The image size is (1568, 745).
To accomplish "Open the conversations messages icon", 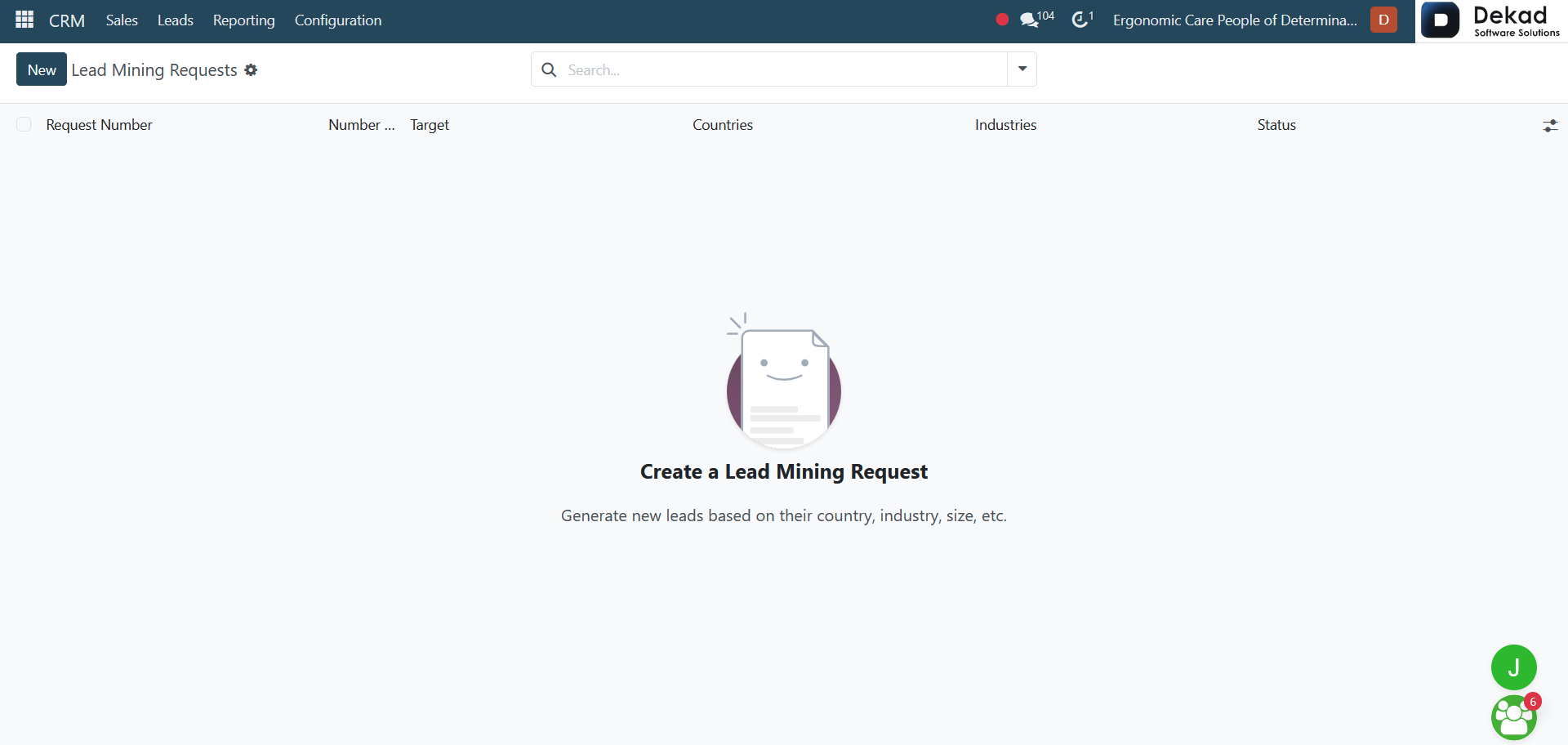I will tap(1036, 20).
